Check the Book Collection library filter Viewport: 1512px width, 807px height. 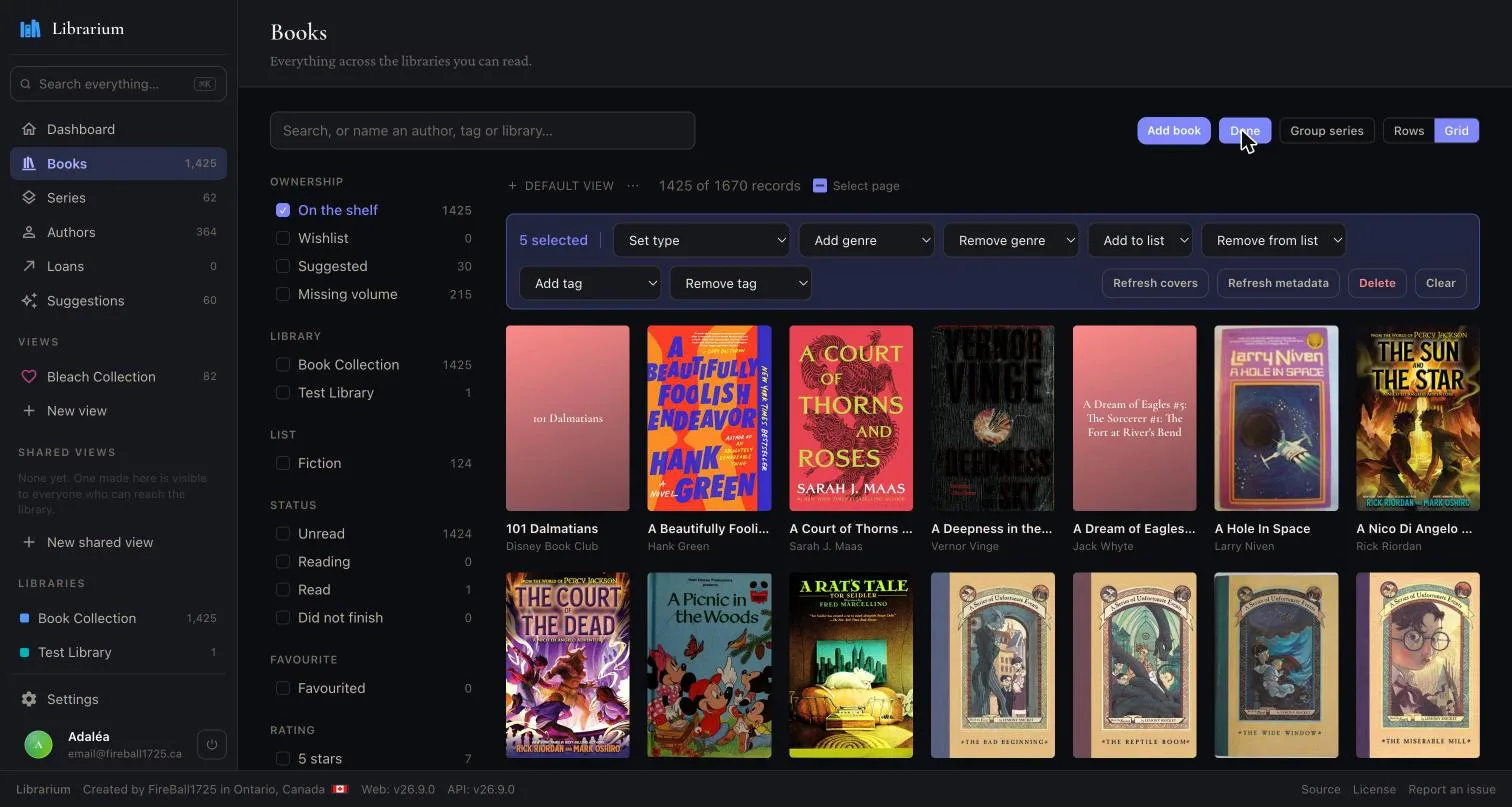pos(283,365)
